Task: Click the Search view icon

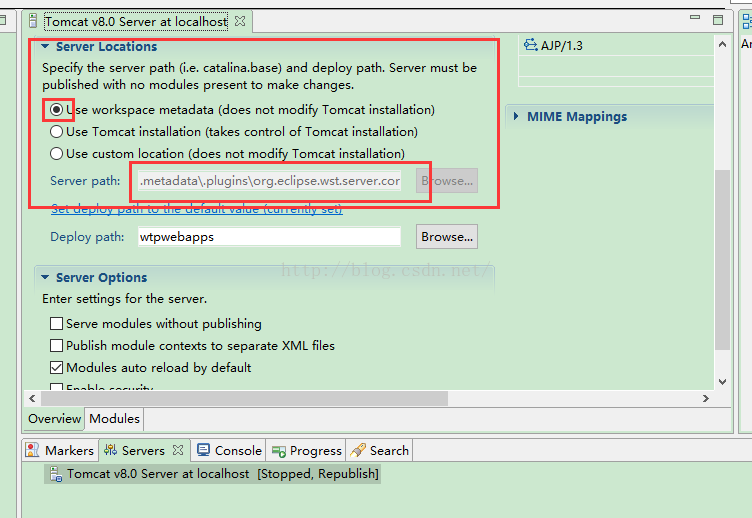Action: 358,450
